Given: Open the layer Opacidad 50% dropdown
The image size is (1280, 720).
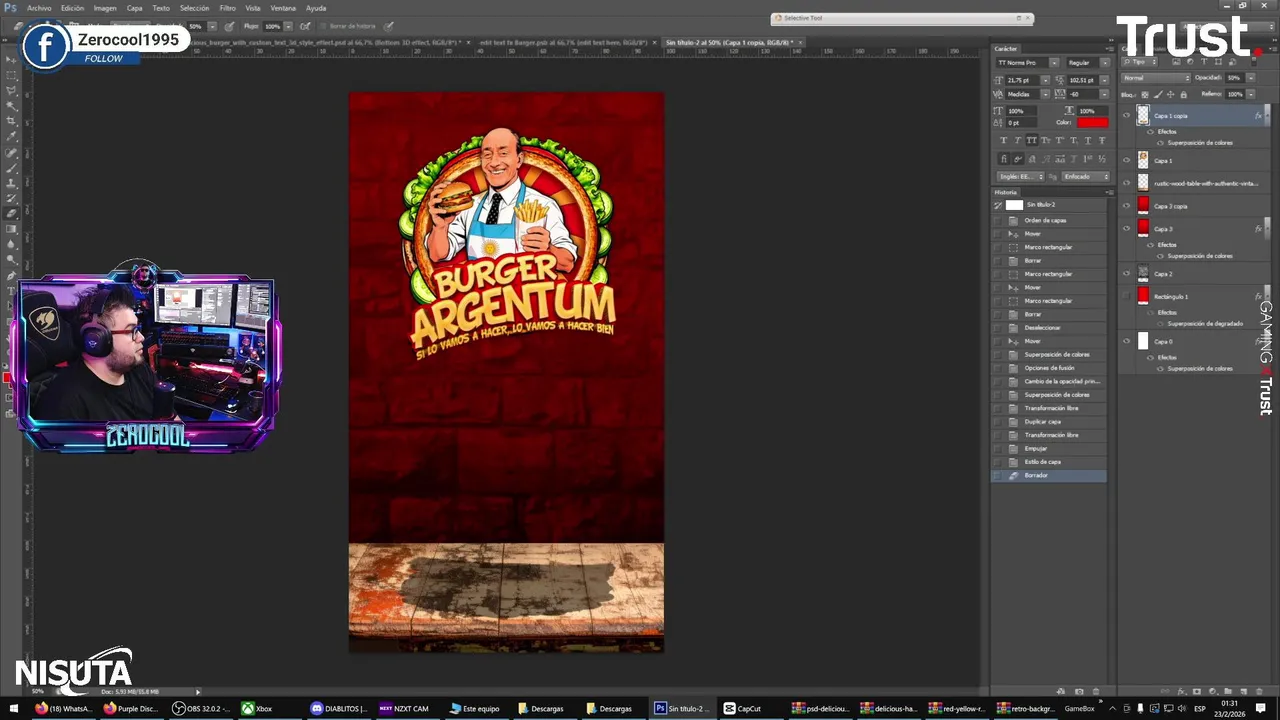Looking at the screenshot, I should click(x=1250, y=78).
